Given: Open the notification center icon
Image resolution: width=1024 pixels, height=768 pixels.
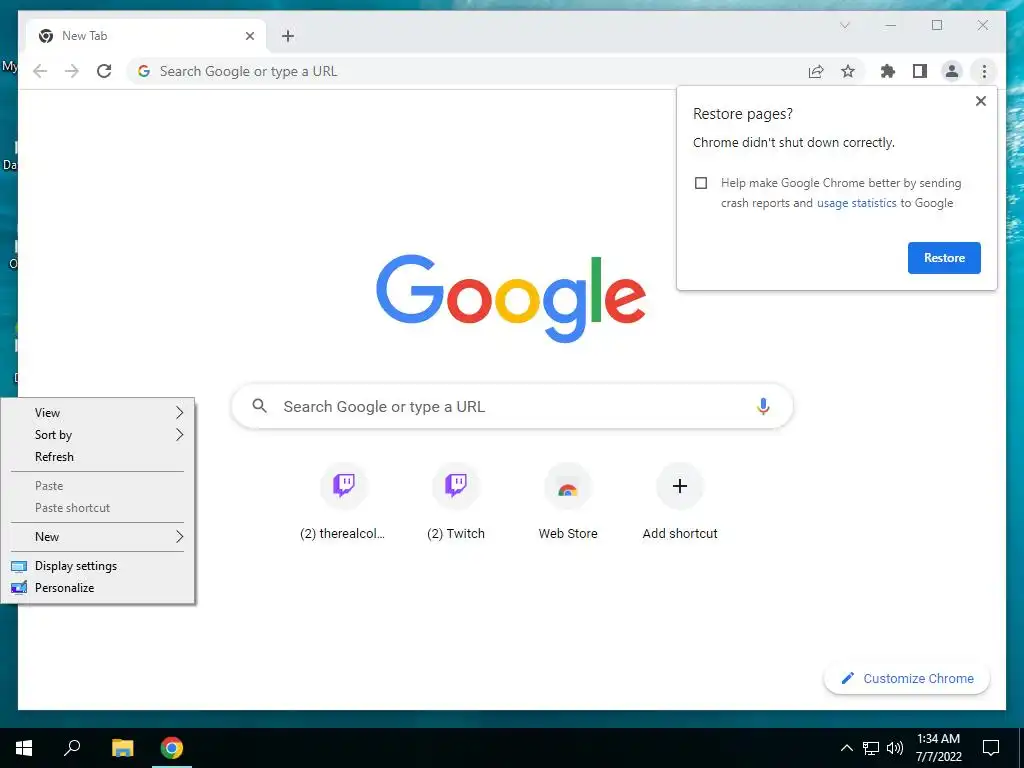Looking at the screenshot, I should [991, 748].
